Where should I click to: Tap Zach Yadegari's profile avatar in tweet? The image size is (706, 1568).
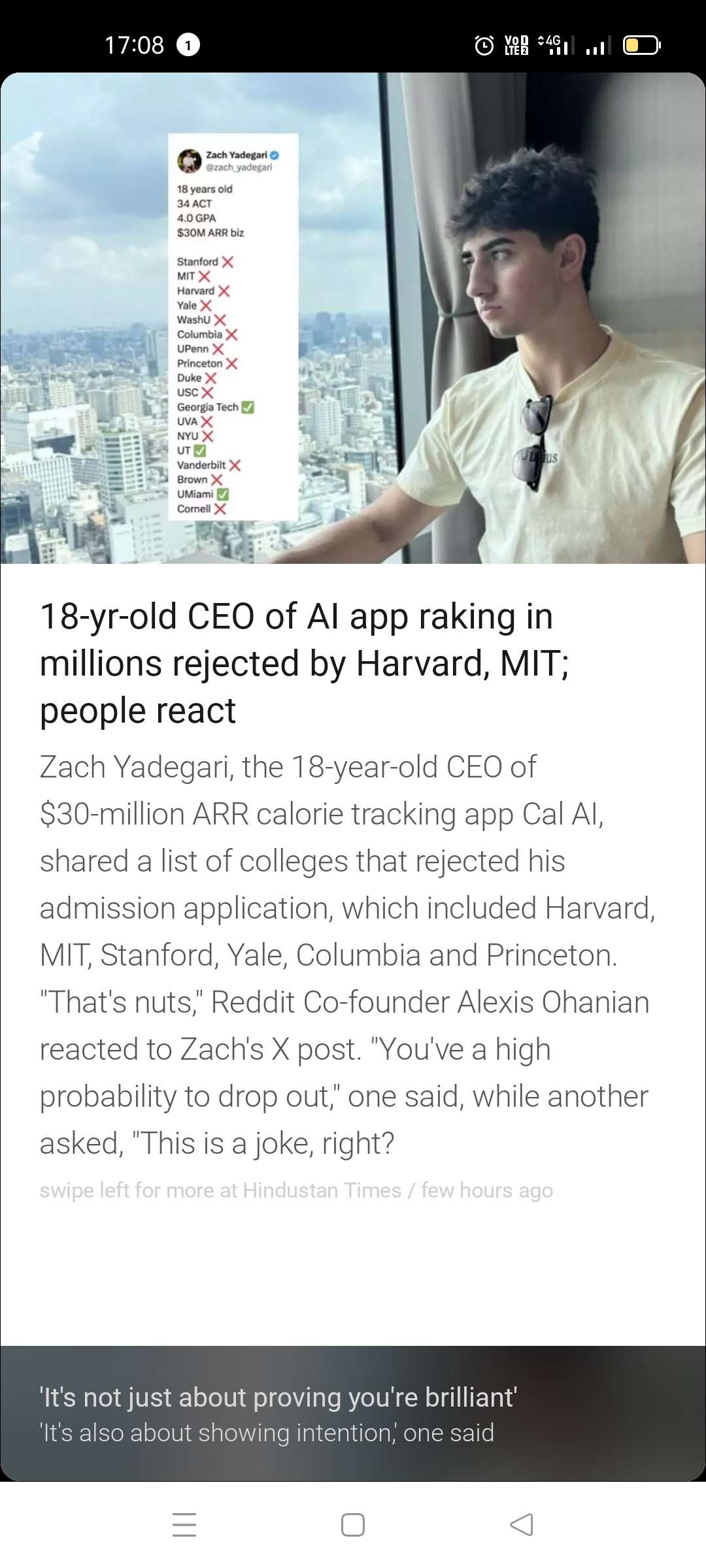click(x=190, y=161)
